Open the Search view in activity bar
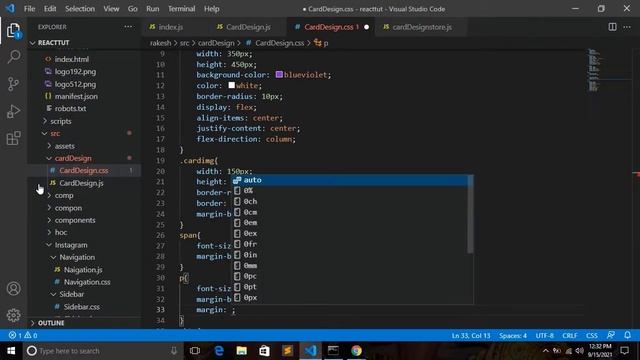 pyautogui.click(x=13, y=57)
